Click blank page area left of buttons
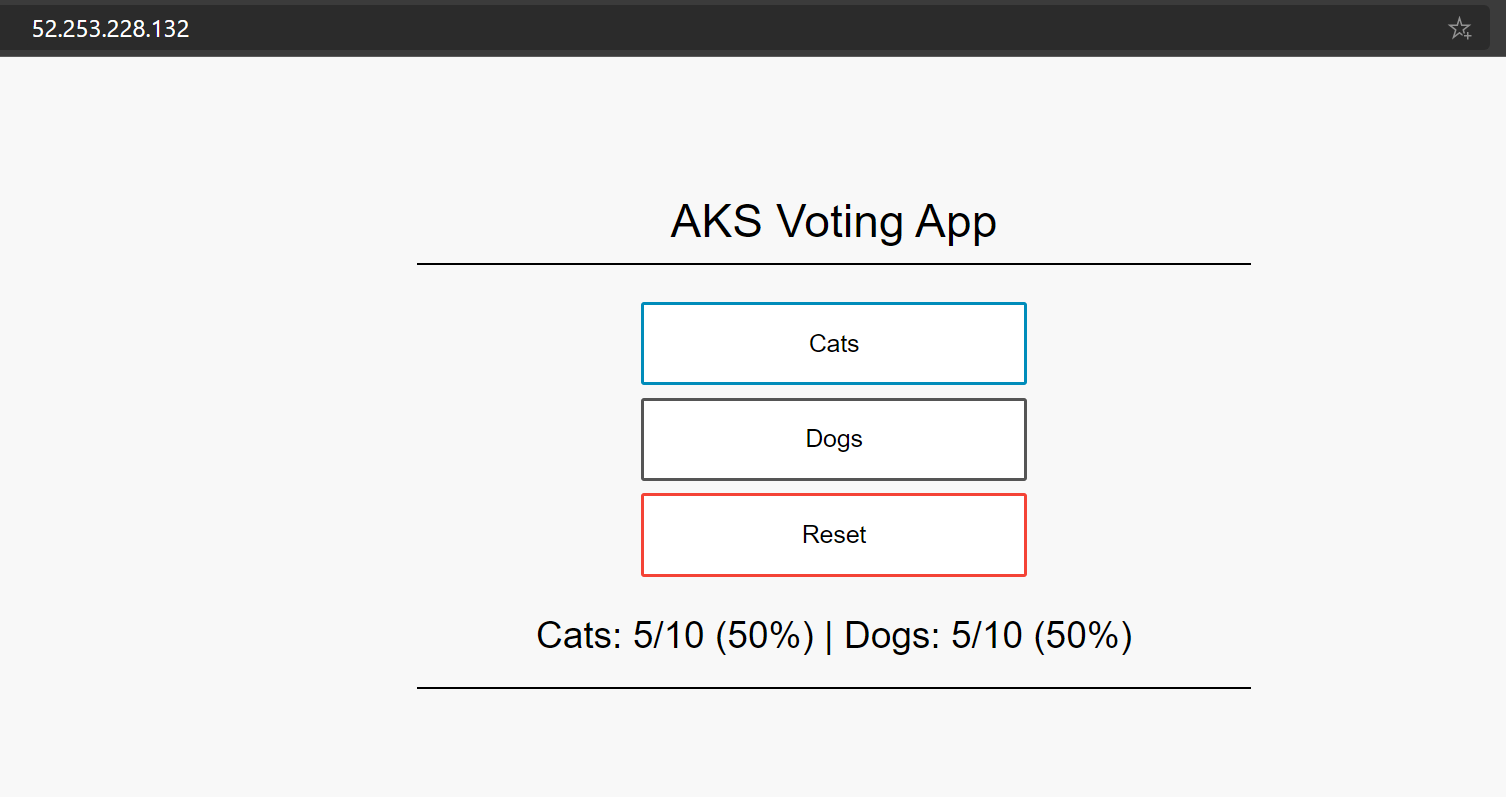1506x797 pixels. (300, 440)
